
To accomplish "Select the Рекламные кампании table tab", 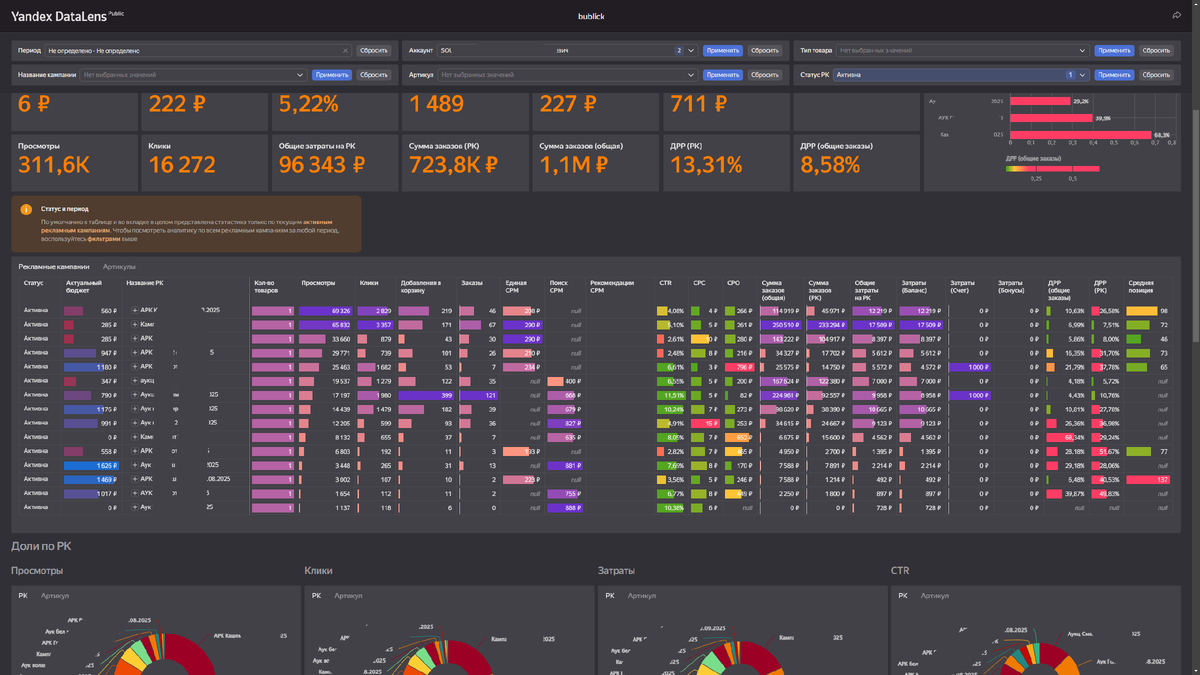I will (56, 267).
